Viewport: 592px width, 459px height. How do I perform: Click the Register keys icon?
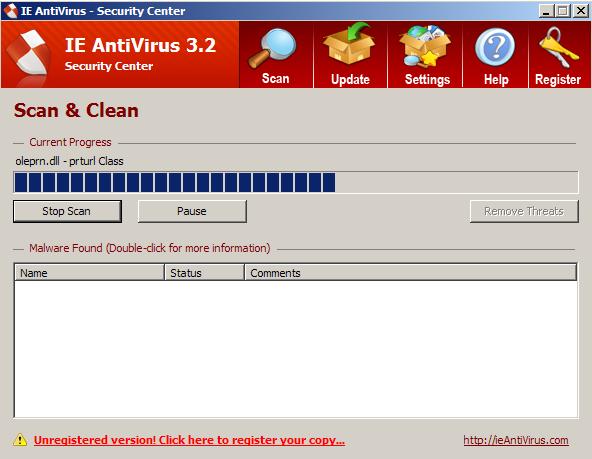point(558,47)
